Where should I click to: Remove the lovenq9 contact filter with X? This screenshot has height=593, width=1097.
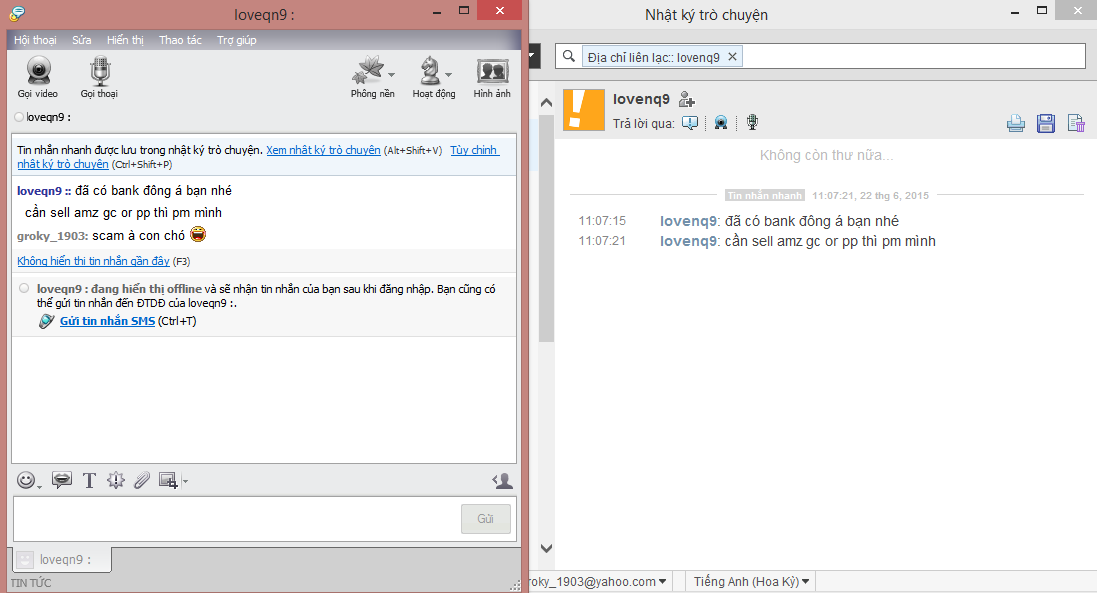pyautogui.click(x=732, y=57)
